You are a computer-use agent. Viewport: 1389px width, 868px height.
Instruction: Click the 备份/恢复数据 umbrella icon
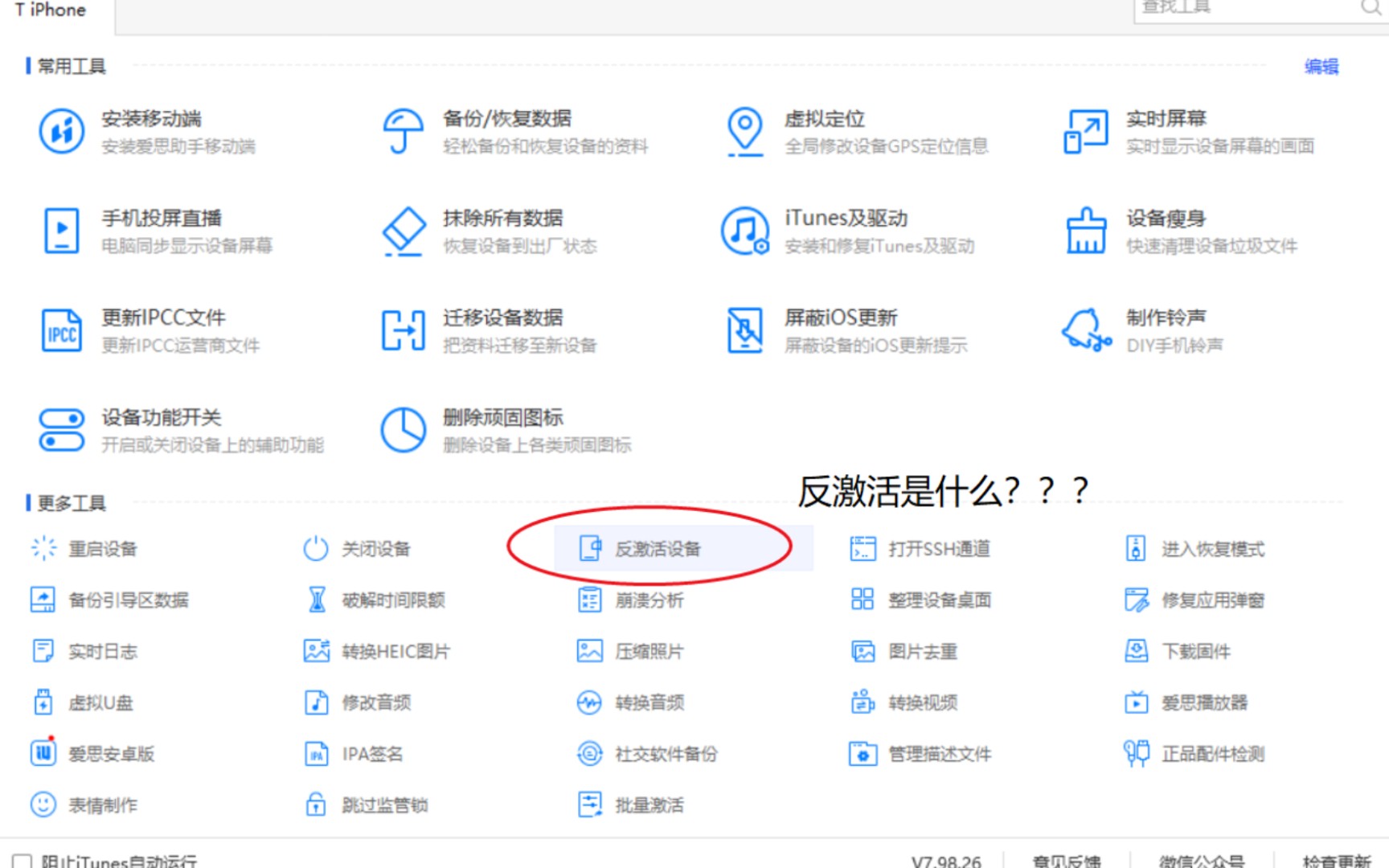coord(403,131)
